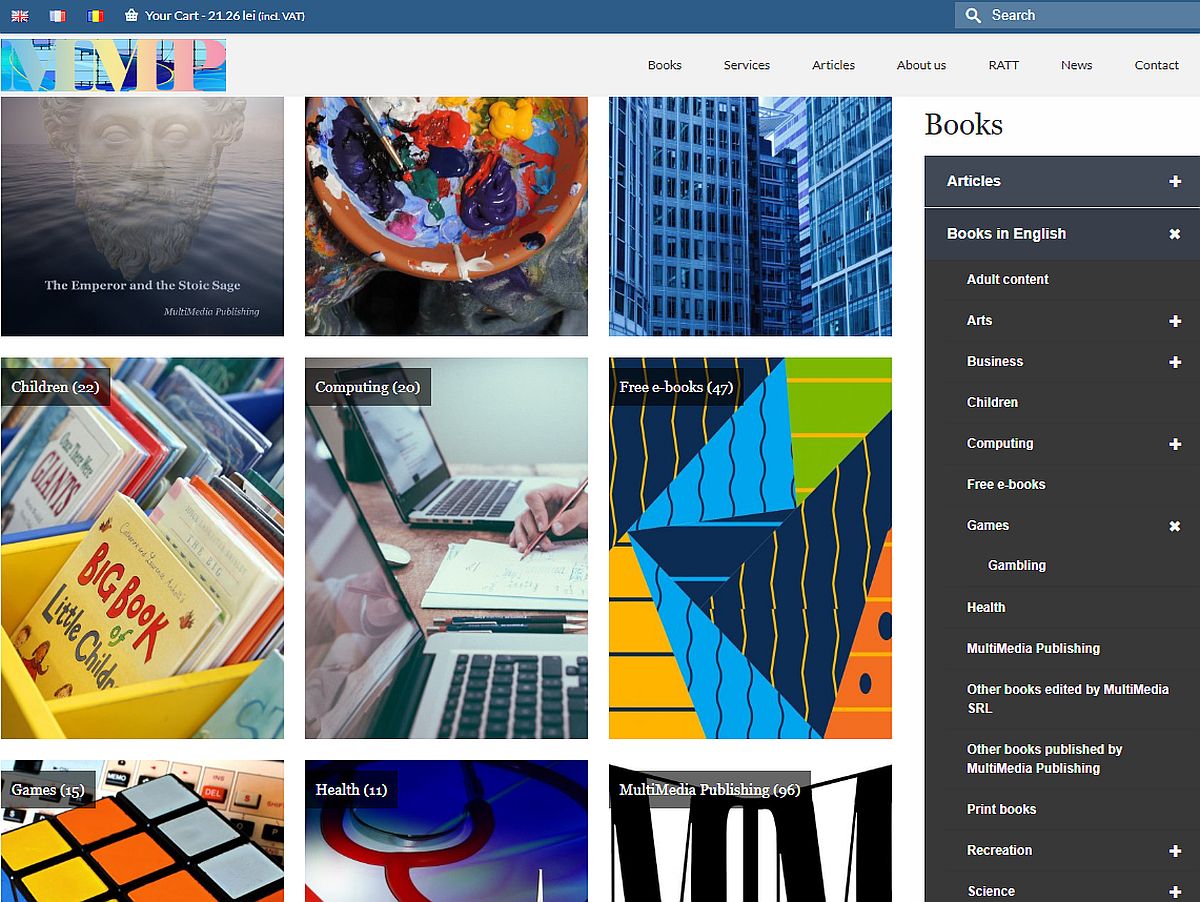1200x902 pixels.
Task: Expand the Articles sidebar section
Action: click(x=1175, y=181)
